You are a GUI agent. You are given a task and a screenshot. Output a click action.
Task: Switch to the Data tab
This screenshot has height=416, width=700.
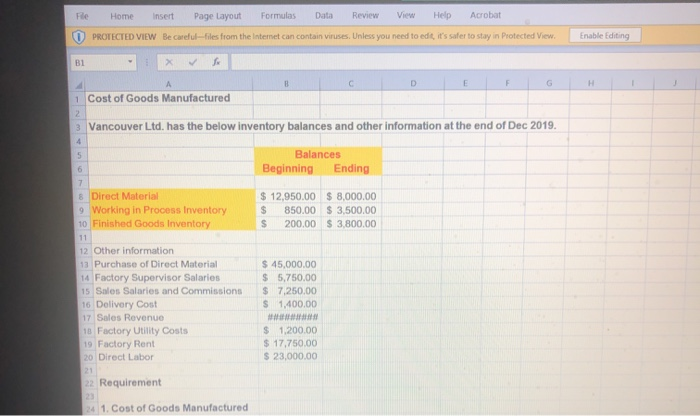pos(324,16)
